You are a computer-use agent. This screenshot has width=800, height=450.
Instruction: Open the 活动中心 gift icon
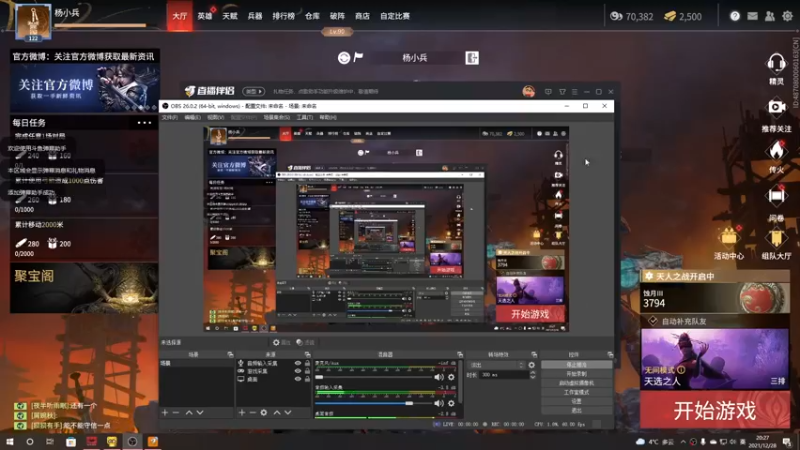729,237
